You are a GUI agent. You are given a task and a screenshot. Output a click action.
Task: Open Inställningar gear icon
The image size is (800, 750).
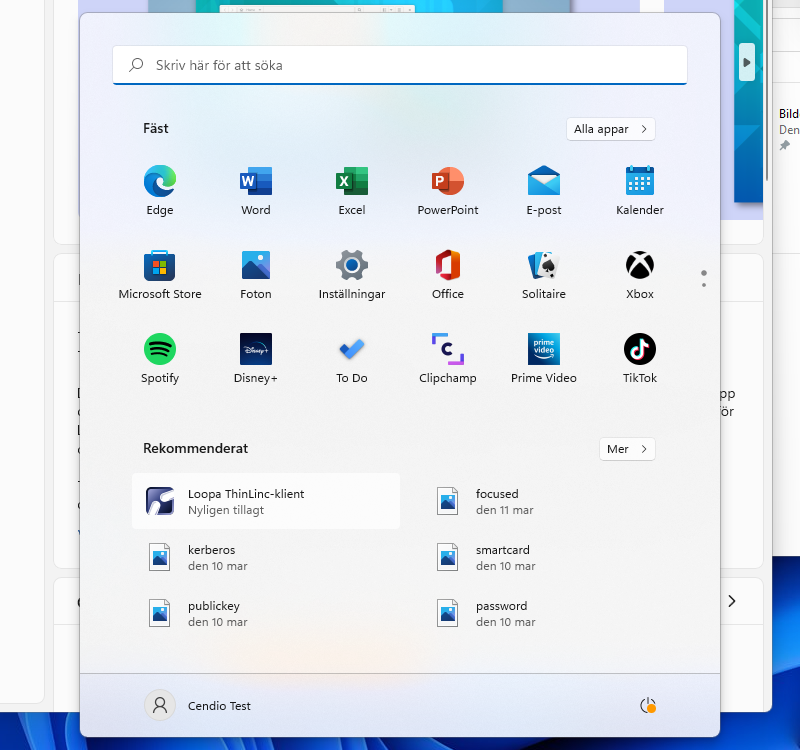(x=352, y=274)
